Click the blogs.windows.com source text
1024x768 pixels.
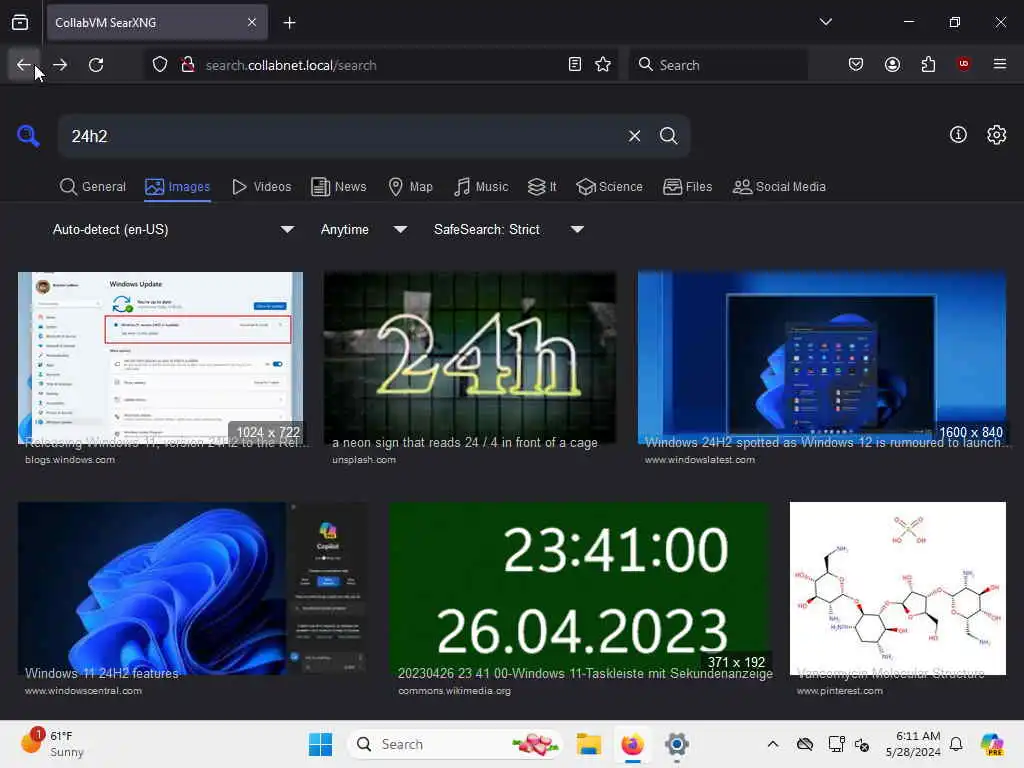click(70, 460)
